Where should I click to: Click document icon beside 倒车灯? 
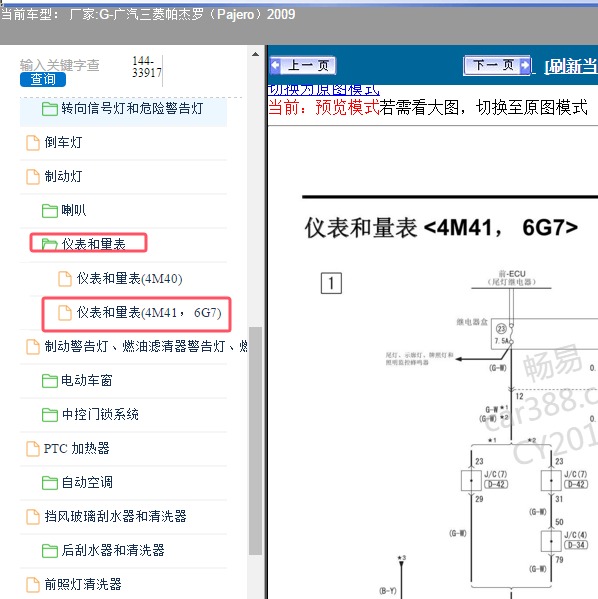[33, 143]
